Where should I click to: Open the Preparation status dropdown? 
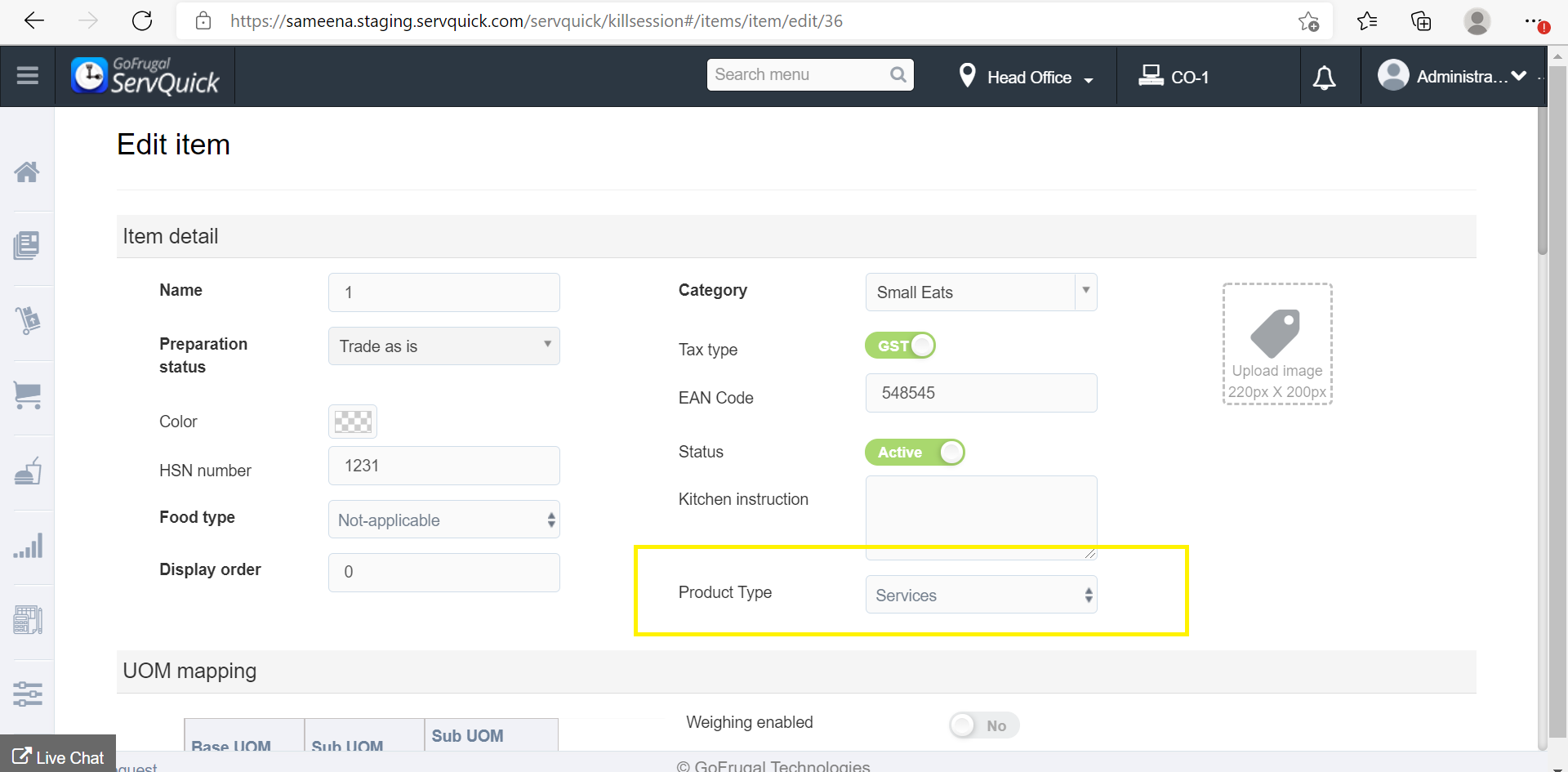pyautogui.click(x=443, y=346)
